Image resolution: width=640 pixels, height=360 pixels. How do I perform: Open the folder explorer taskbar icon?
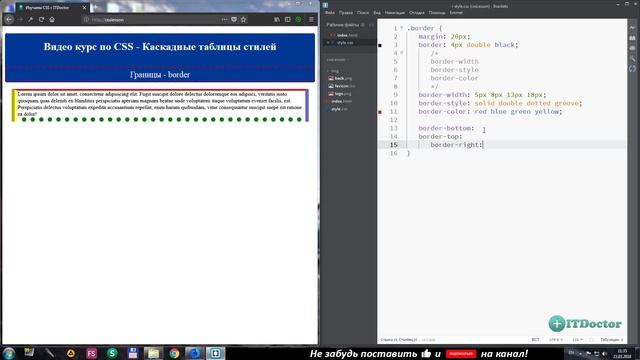point(153,353)
